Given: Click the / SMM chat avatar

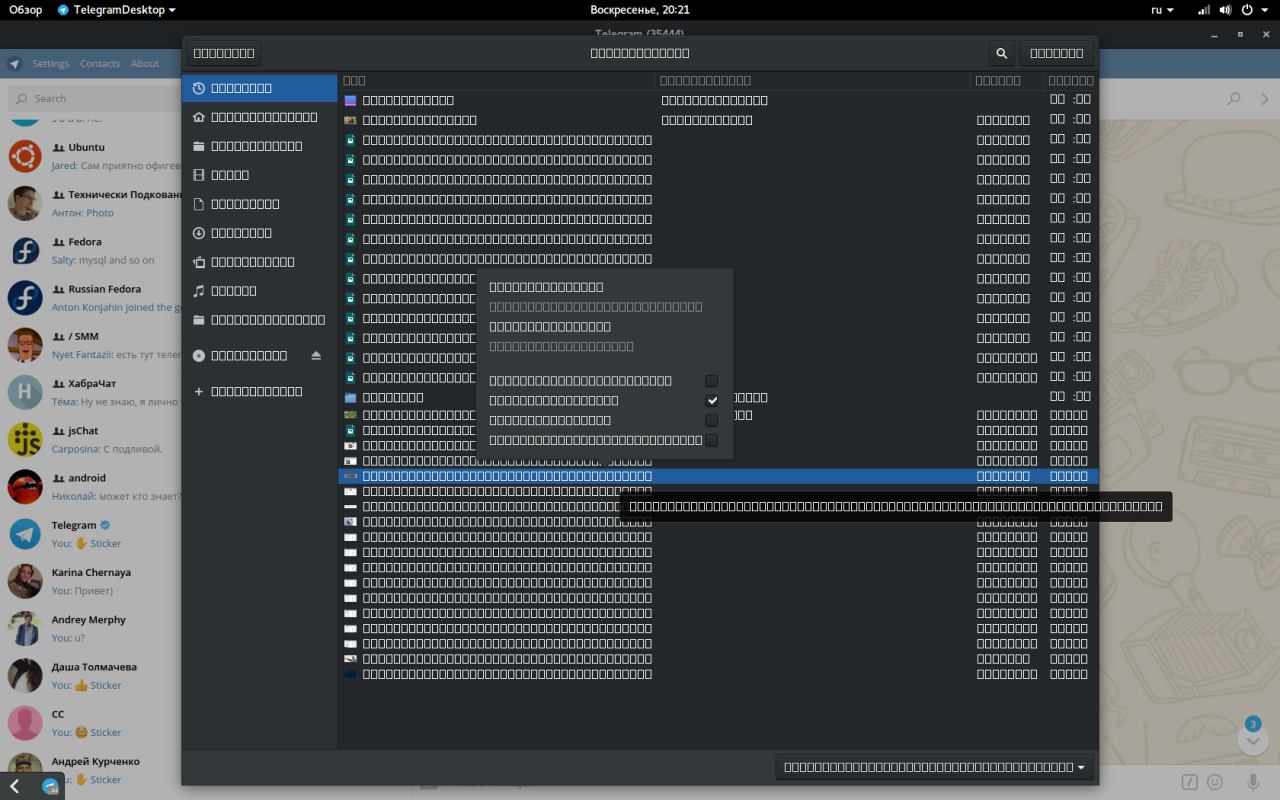Looking at the screenshot, I should point(25,346).
